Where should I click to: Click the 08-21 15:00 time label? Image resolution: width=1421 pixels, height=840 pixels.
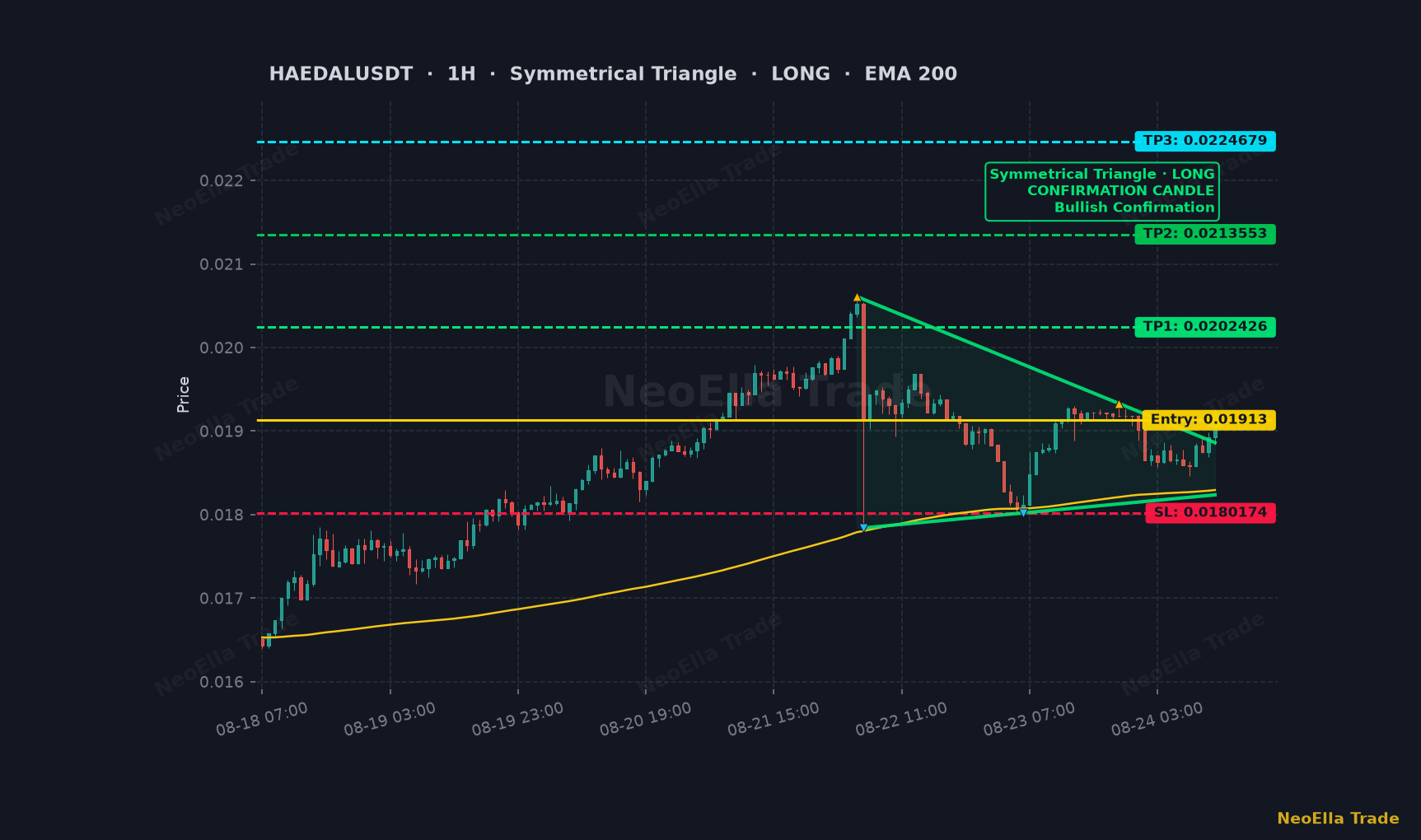click(774, 719)
